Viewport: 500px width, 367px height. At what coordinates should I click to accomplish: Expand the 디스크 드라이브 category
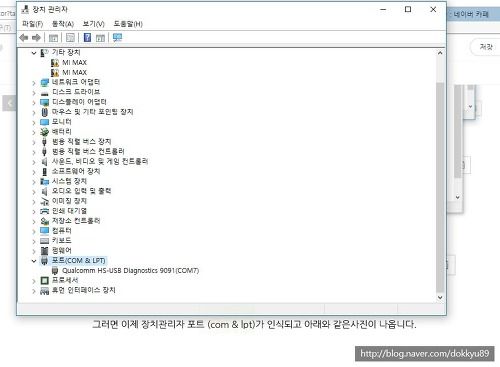point(34,93)
